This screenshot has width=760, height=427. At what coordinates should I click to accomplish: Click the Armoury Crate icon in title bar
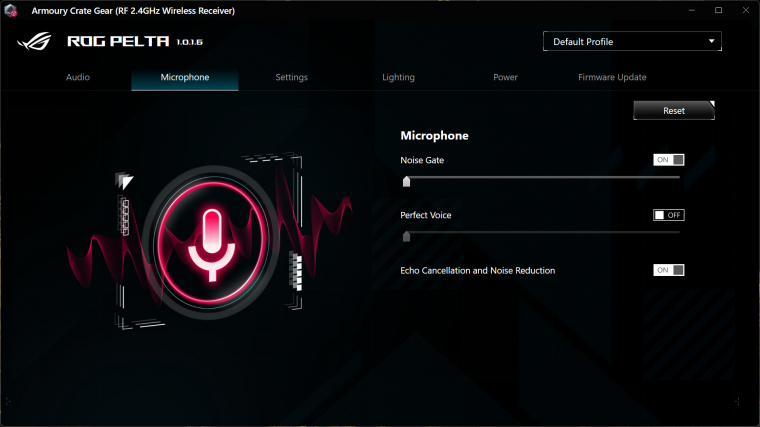[x=13, y=10]
